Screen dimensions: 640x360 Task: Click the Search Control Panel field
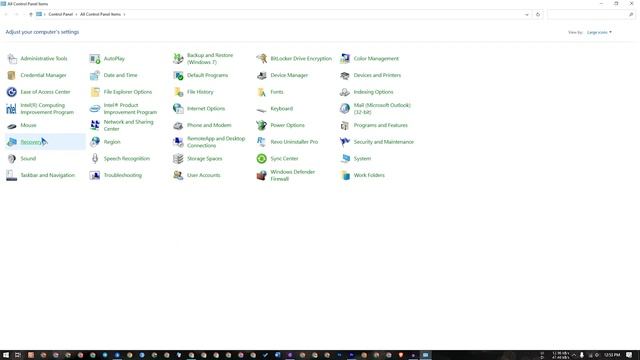coord(591,15)
